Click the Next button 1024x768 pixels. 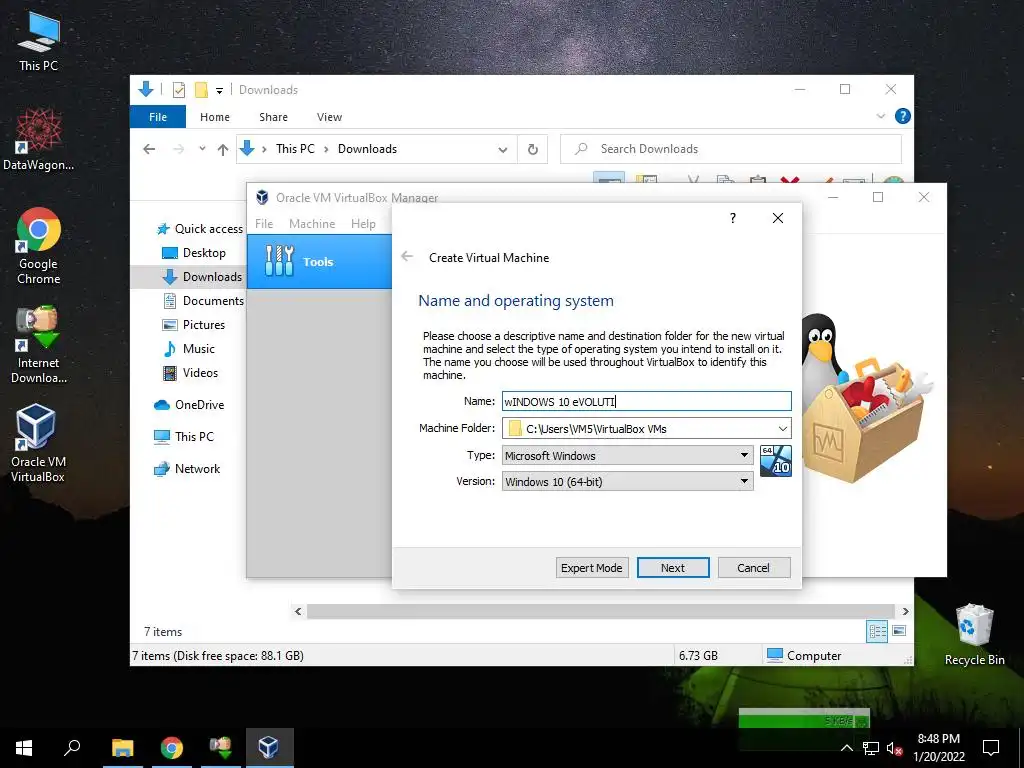click(x=673, y=568)
